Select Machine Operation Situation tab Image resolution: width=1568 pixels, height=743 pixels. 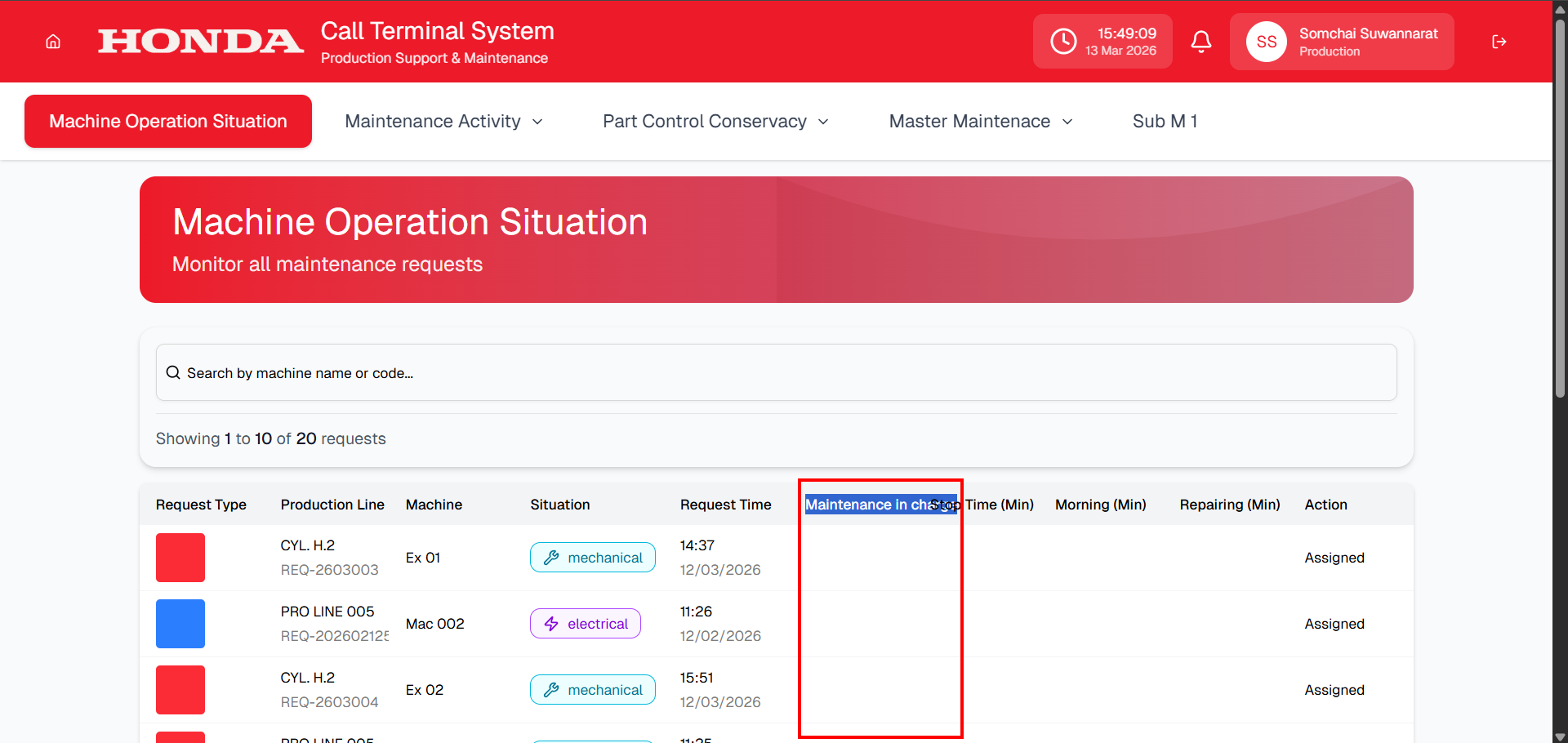click(168, 122)
